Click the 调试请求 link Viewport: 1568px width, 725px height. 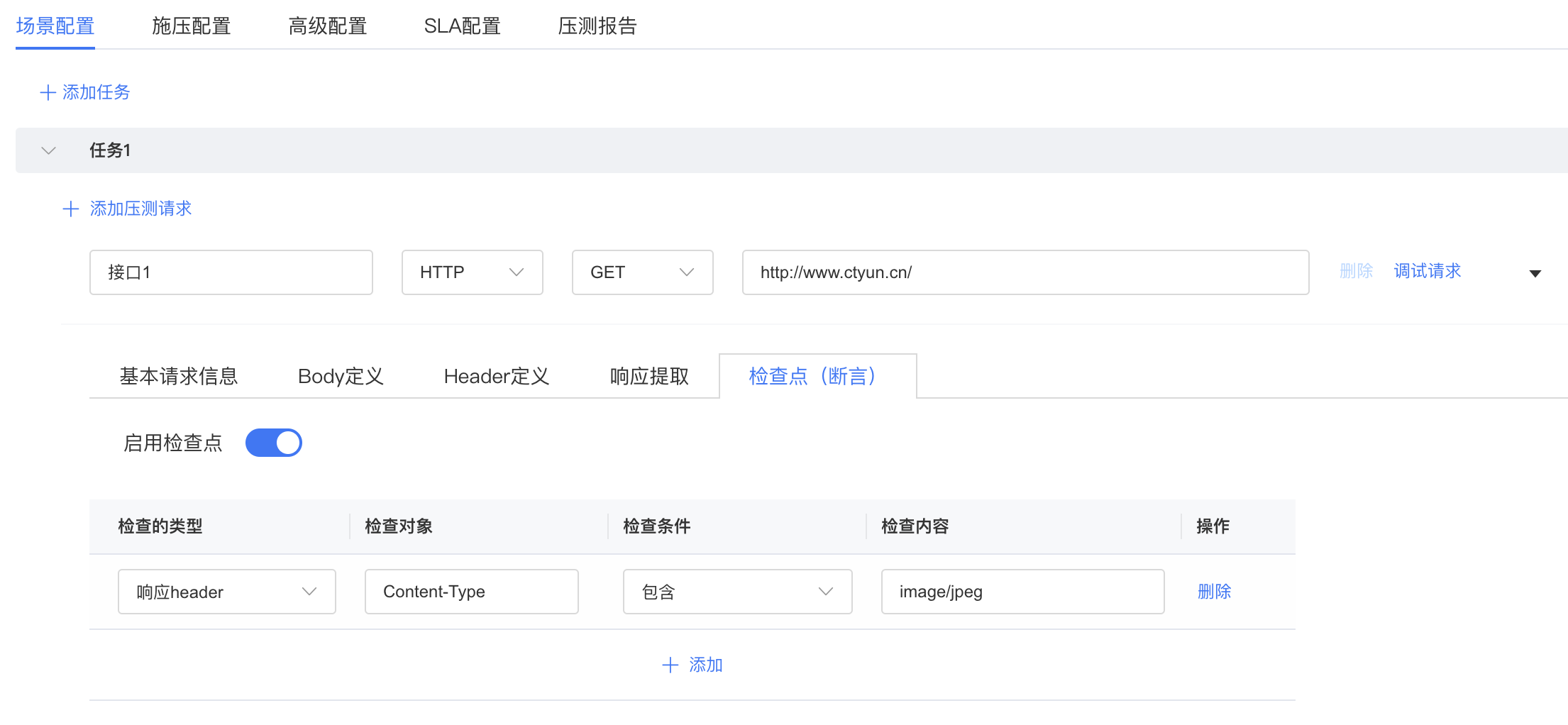pos(1427,272)
